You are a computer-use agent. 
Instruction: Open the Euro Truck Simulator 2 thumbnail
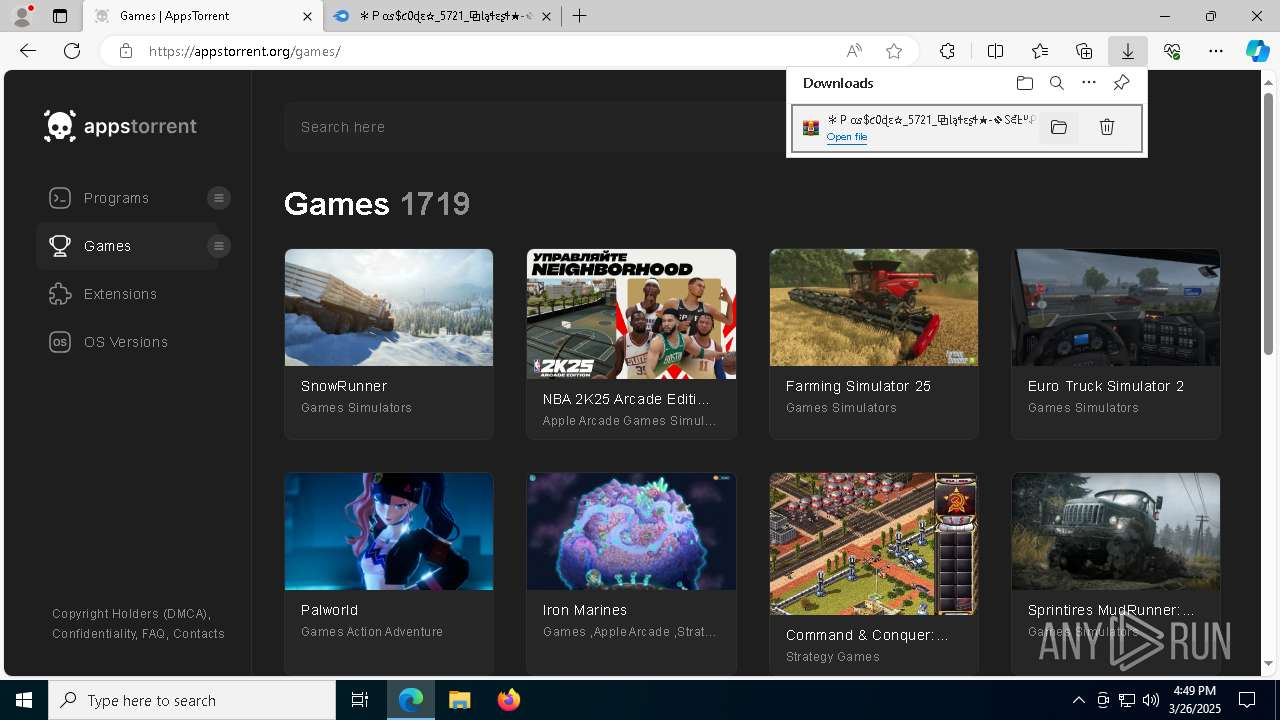click(x=1116, y=307)
